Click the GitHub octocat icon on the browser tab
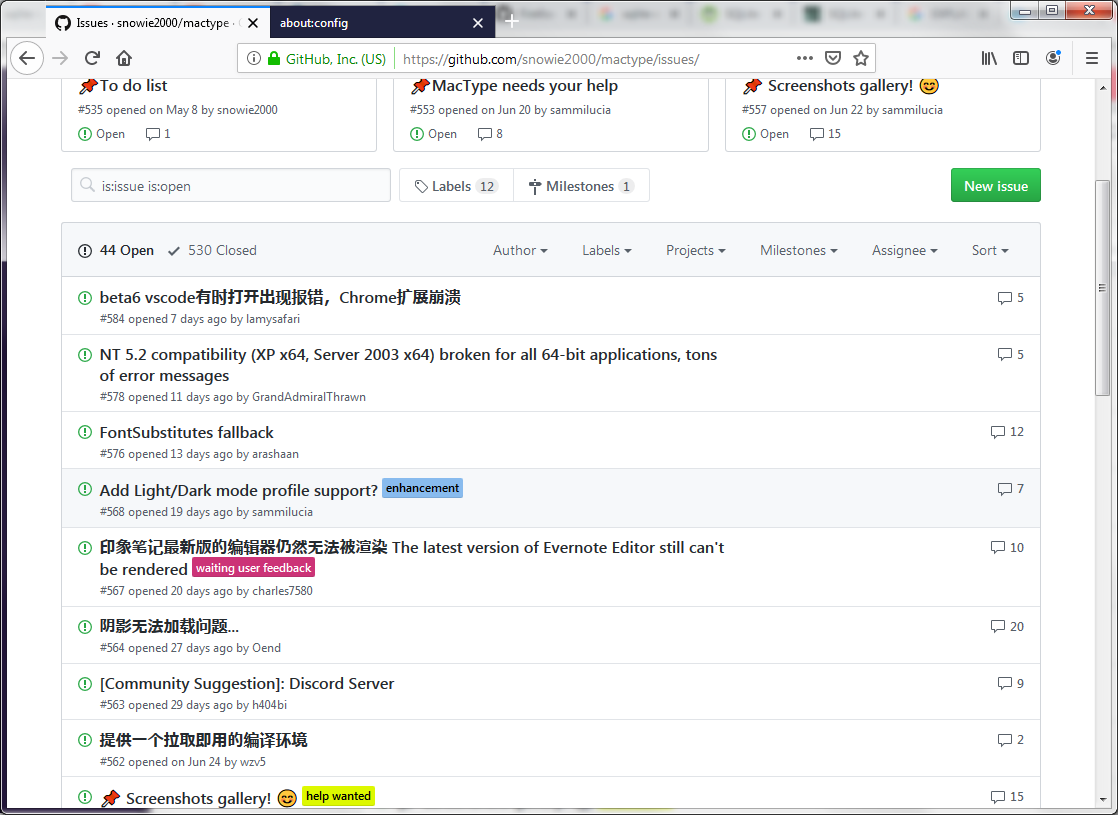This screenshot has width=1118, height=815. point(64,21)
